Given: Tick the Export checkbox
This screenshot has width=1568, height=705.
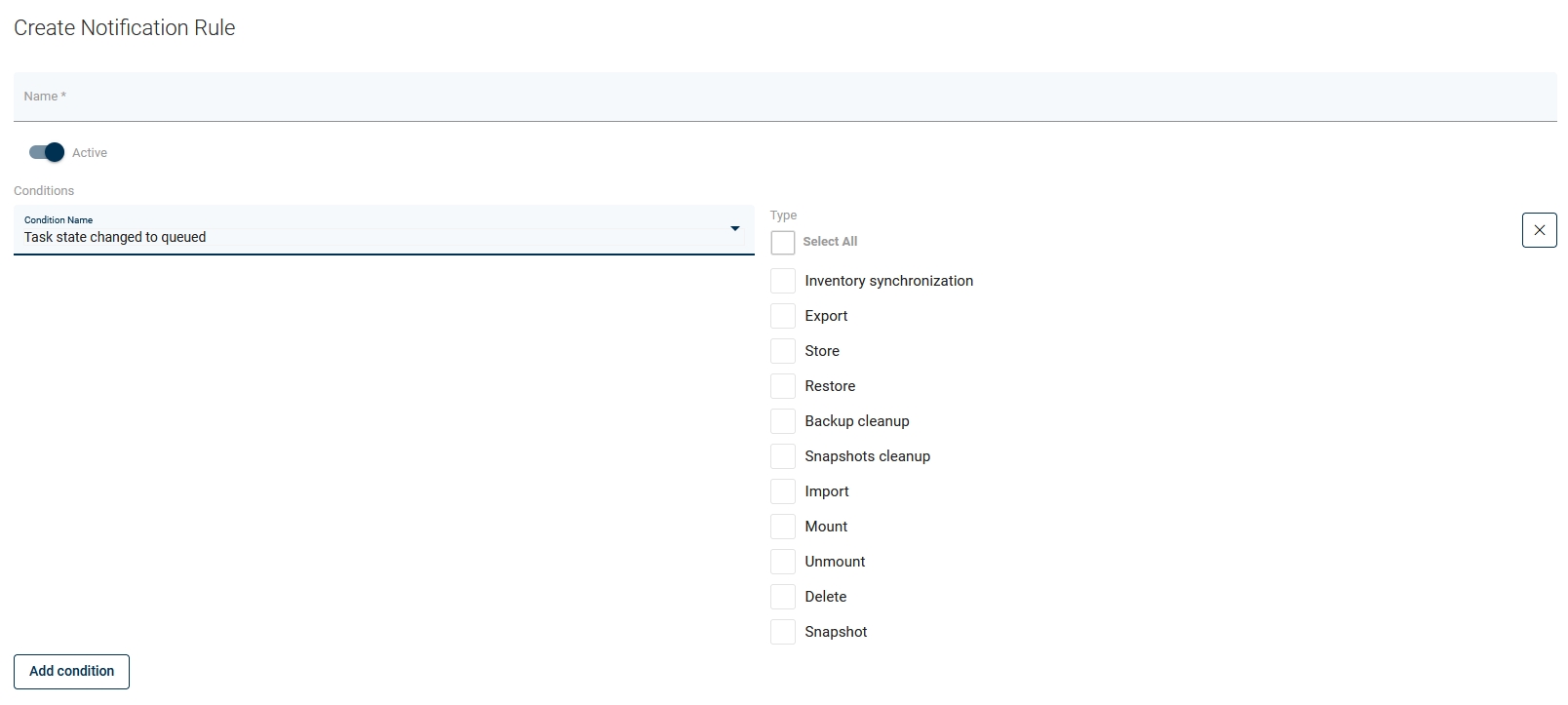Looking at the screenshot, I should pos(783,316).
